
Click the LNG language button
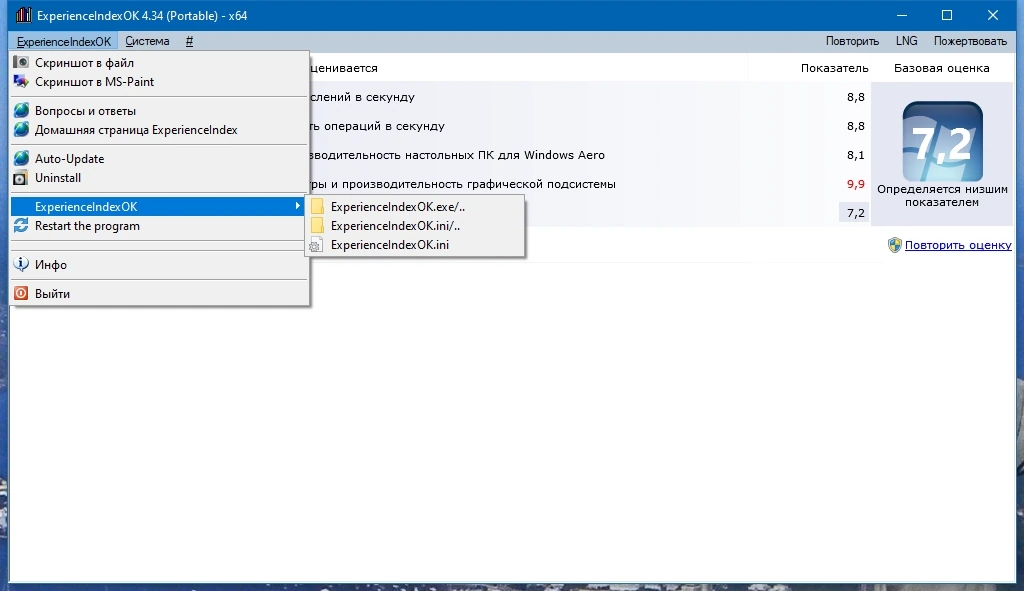tap(906, 41)
